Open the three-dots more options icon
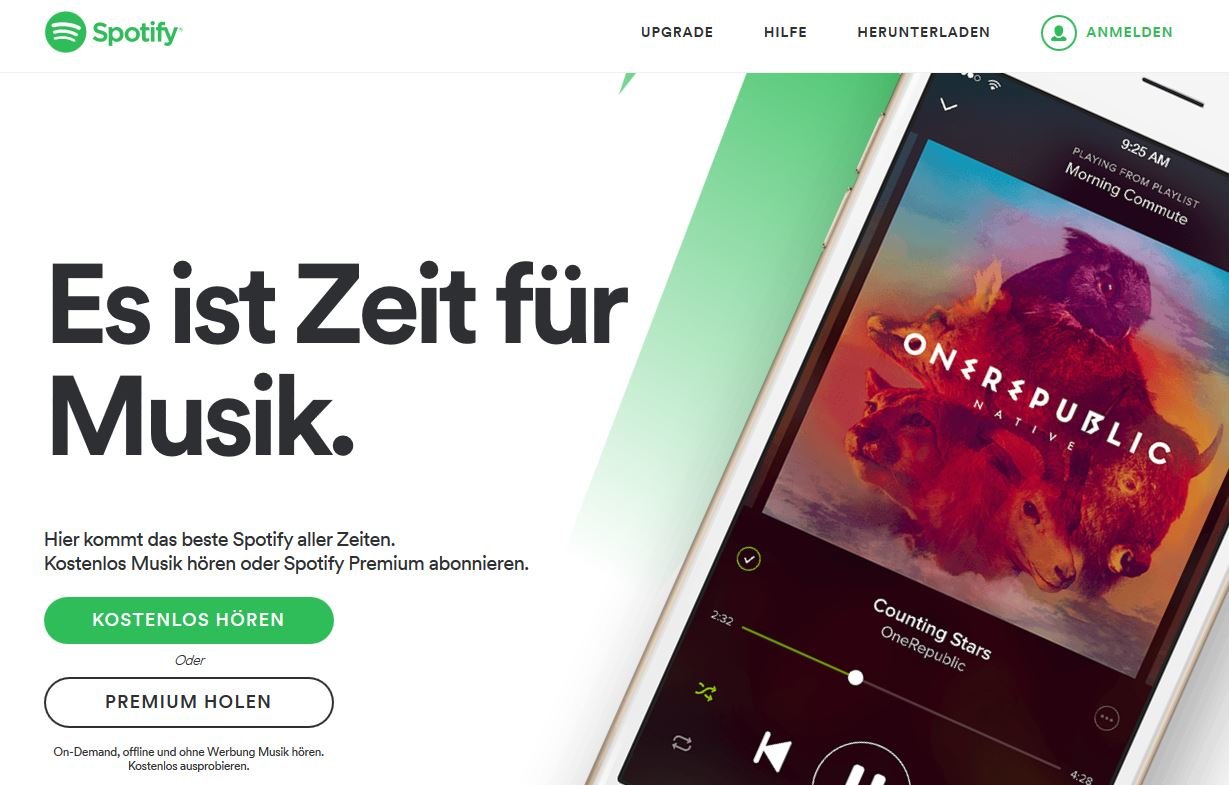1229x785 pixels. click(x=1106, y=718)
